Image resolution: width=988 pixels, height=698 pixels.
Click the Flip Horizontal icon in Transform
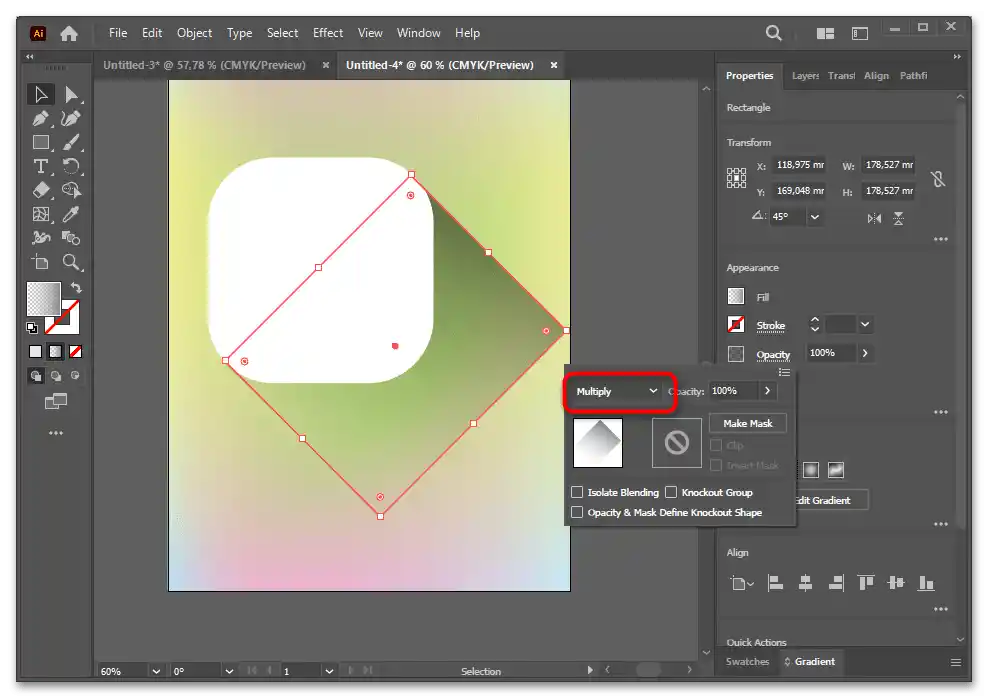point(875,218)
